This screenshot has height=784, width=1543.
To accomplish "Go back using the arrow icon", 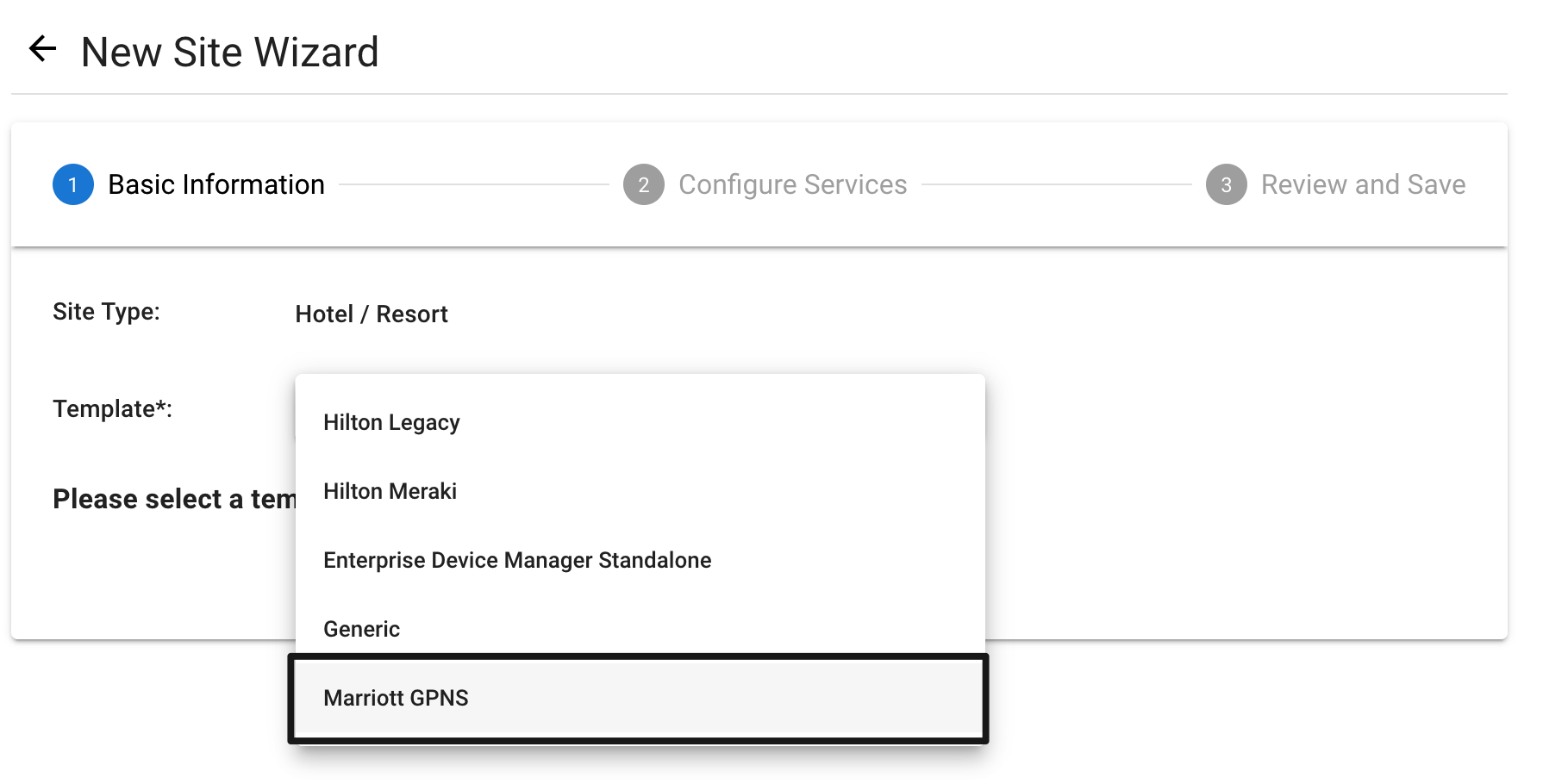I will point(42,49).
